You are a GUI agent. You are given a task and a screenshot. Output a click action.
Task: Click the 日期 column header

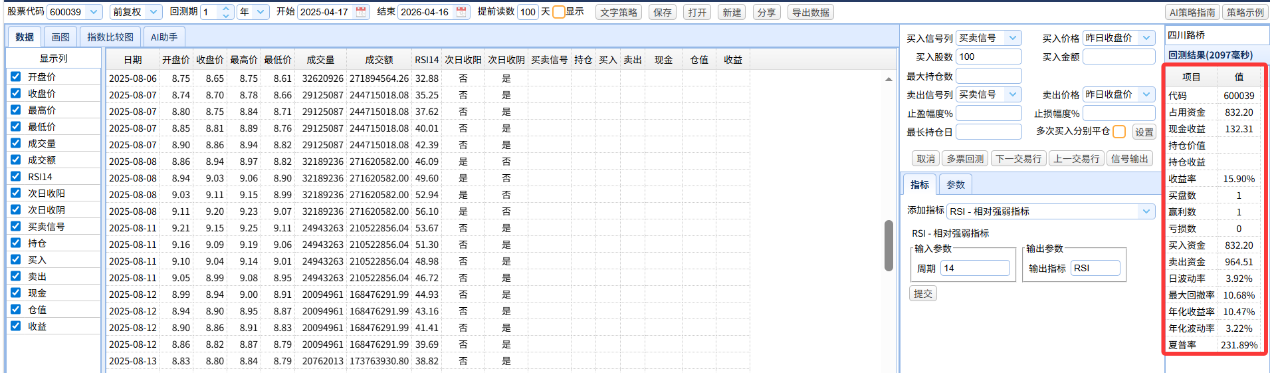(132, 60)
